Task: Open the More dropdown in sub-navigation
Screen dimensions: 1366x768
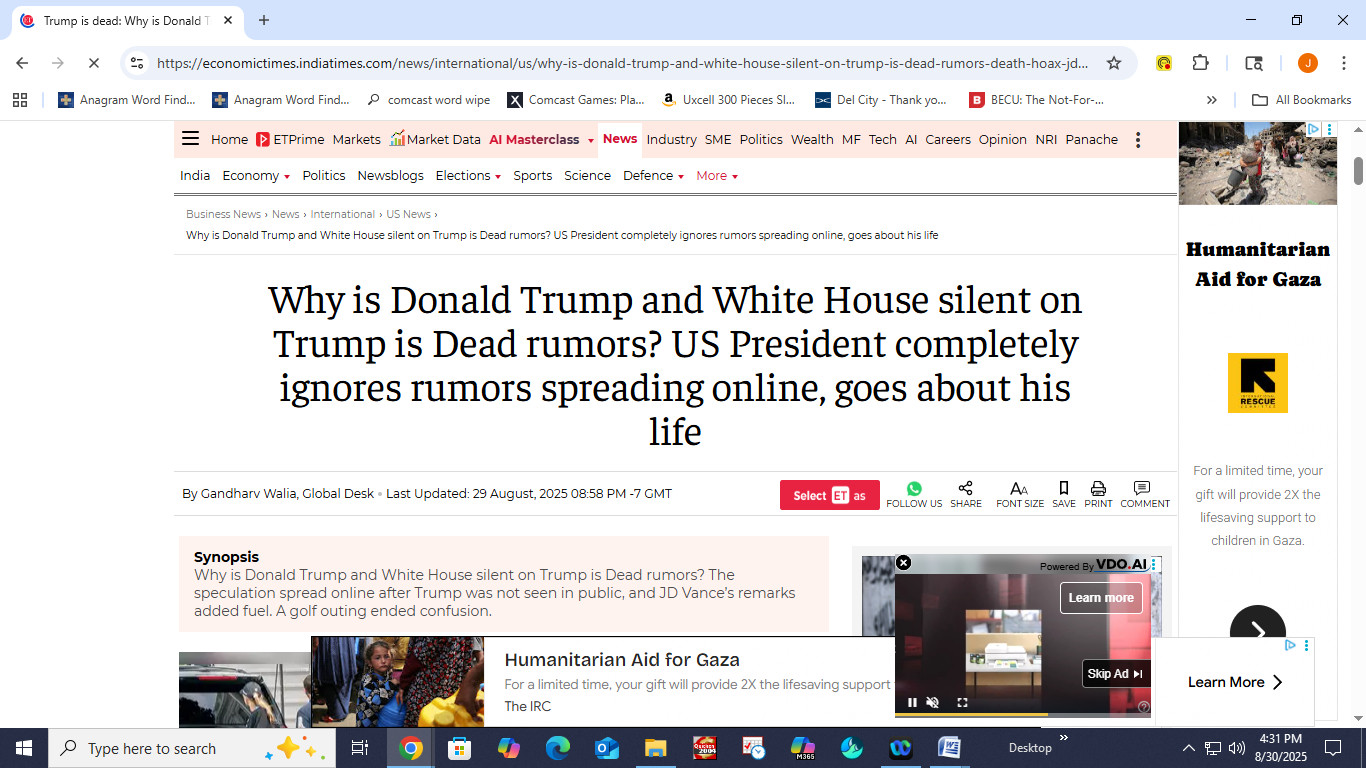Action: pos(717,175)
